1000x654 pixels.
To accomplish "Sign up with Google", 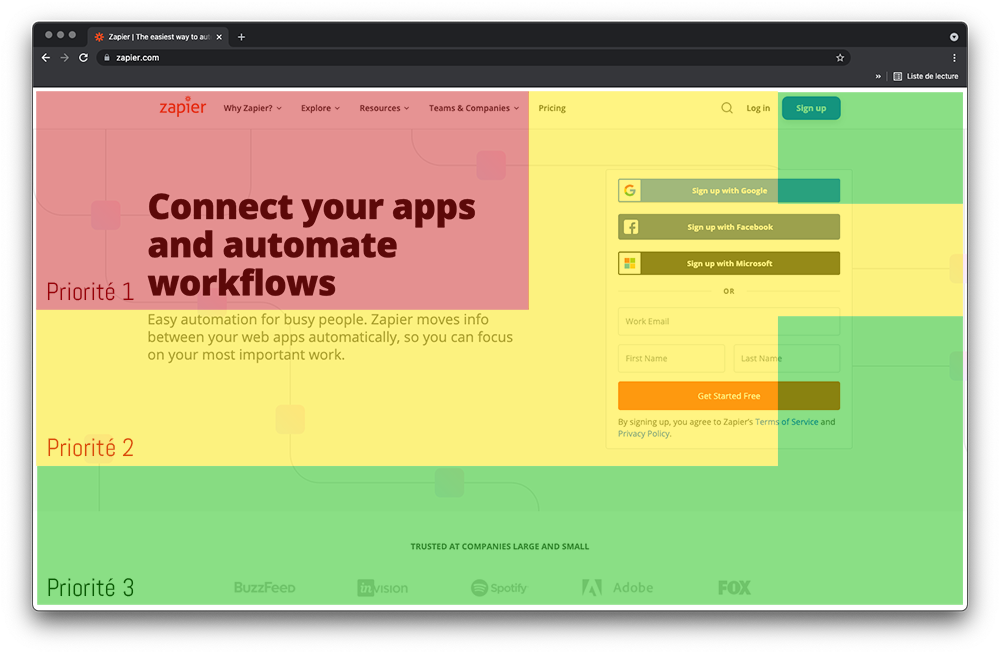I will point(728,190).
